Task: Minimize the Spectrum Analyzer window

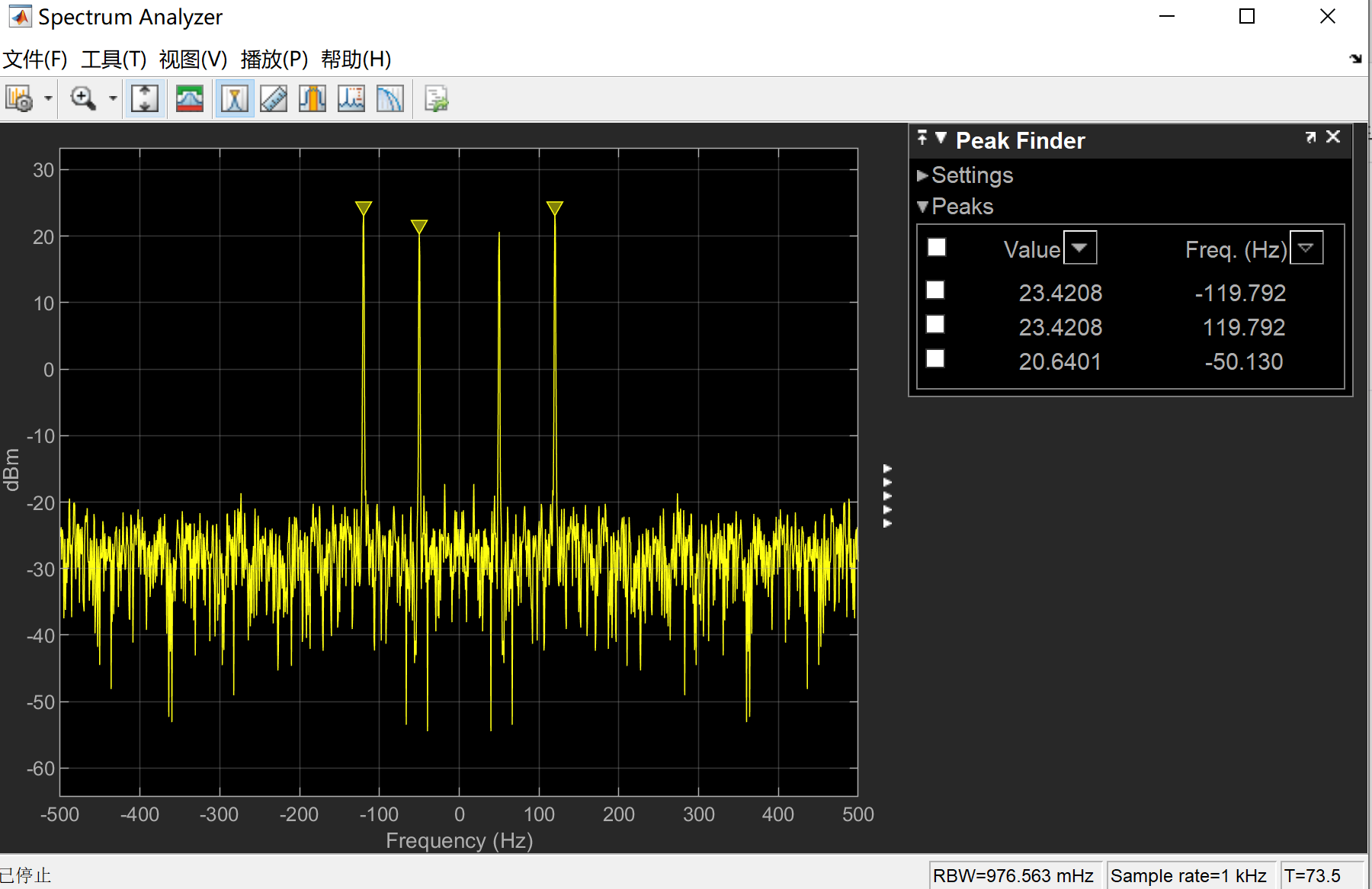Action: point(1167,16)
